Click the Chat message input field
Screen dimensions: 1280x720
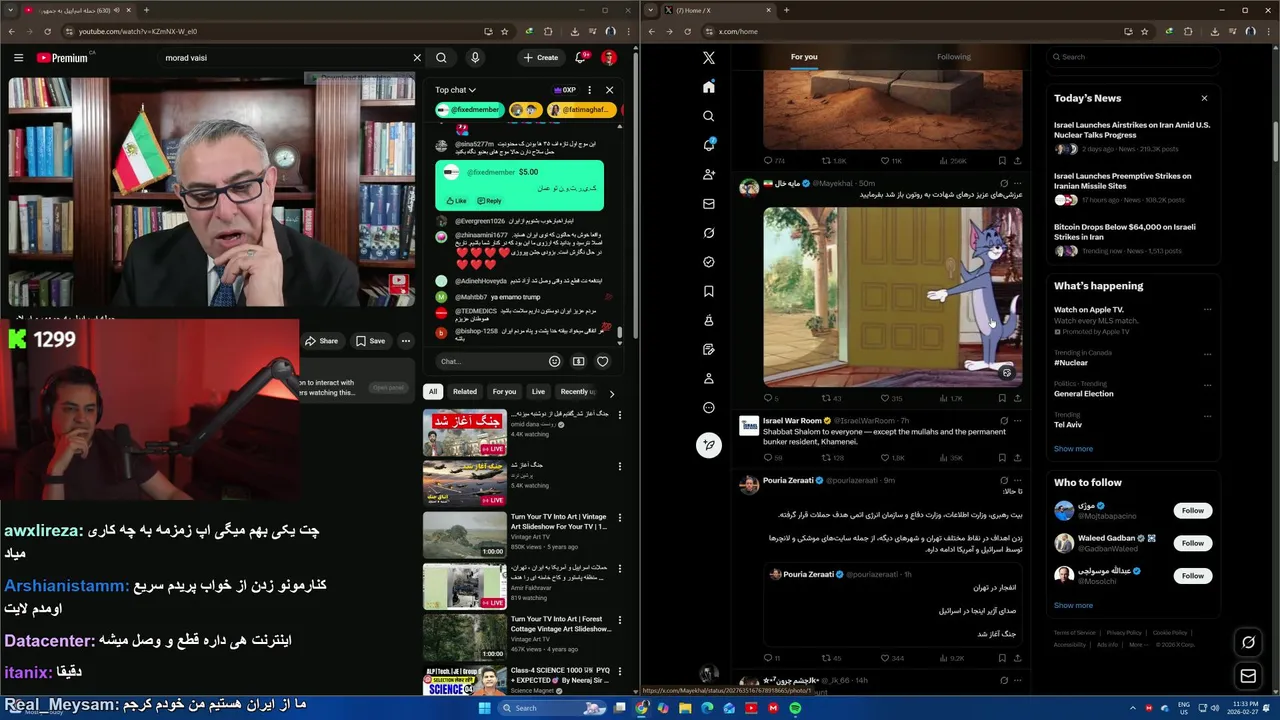coord(490,361)
